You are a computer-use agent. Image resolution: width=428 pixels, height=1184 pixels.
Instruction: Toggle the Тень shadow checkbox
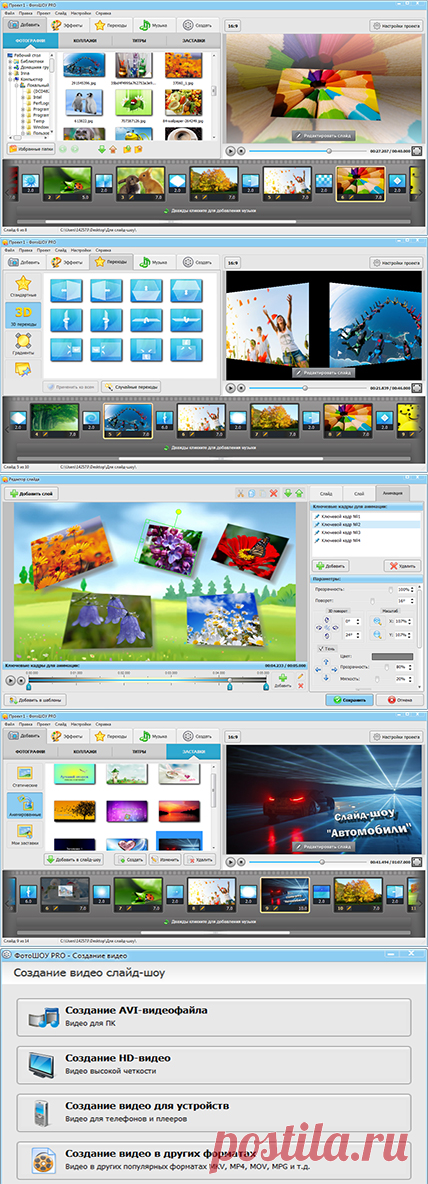[x=321, y=648]
